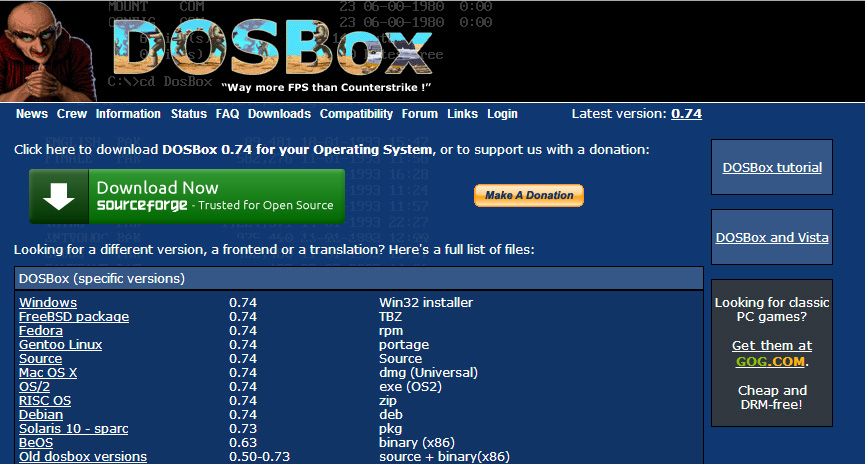
Task: Open the Fedora download link
Action: [41, 330]
